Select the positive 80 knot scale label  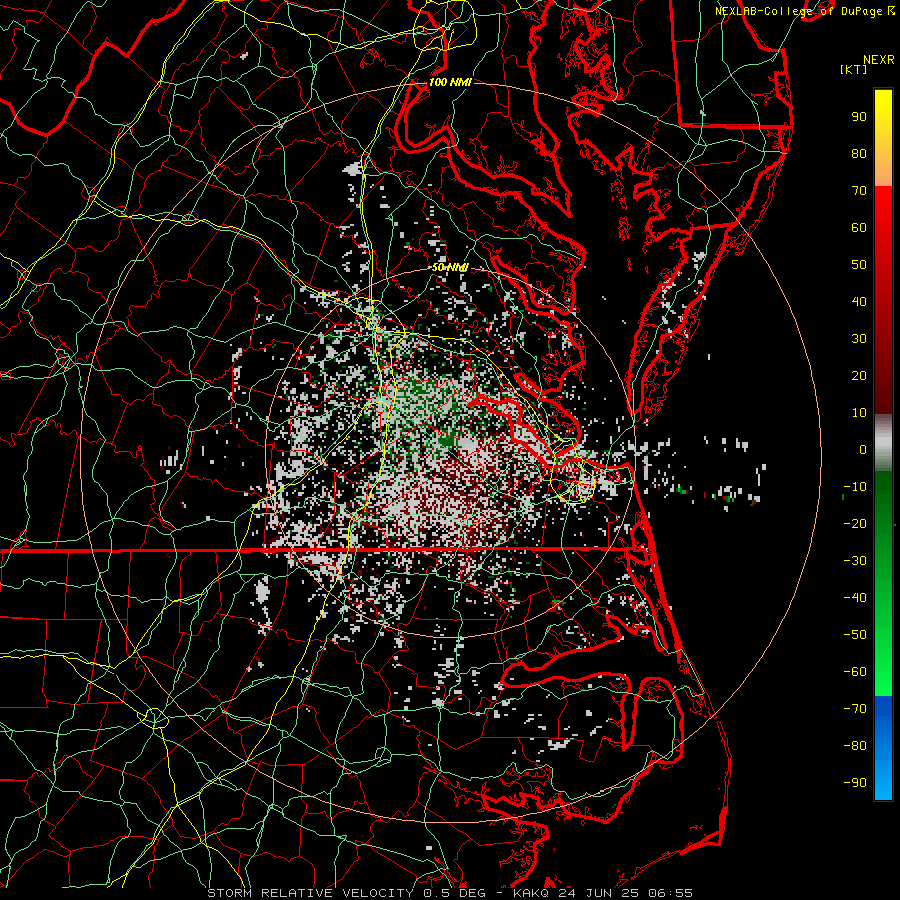click(x=859, y=153)
